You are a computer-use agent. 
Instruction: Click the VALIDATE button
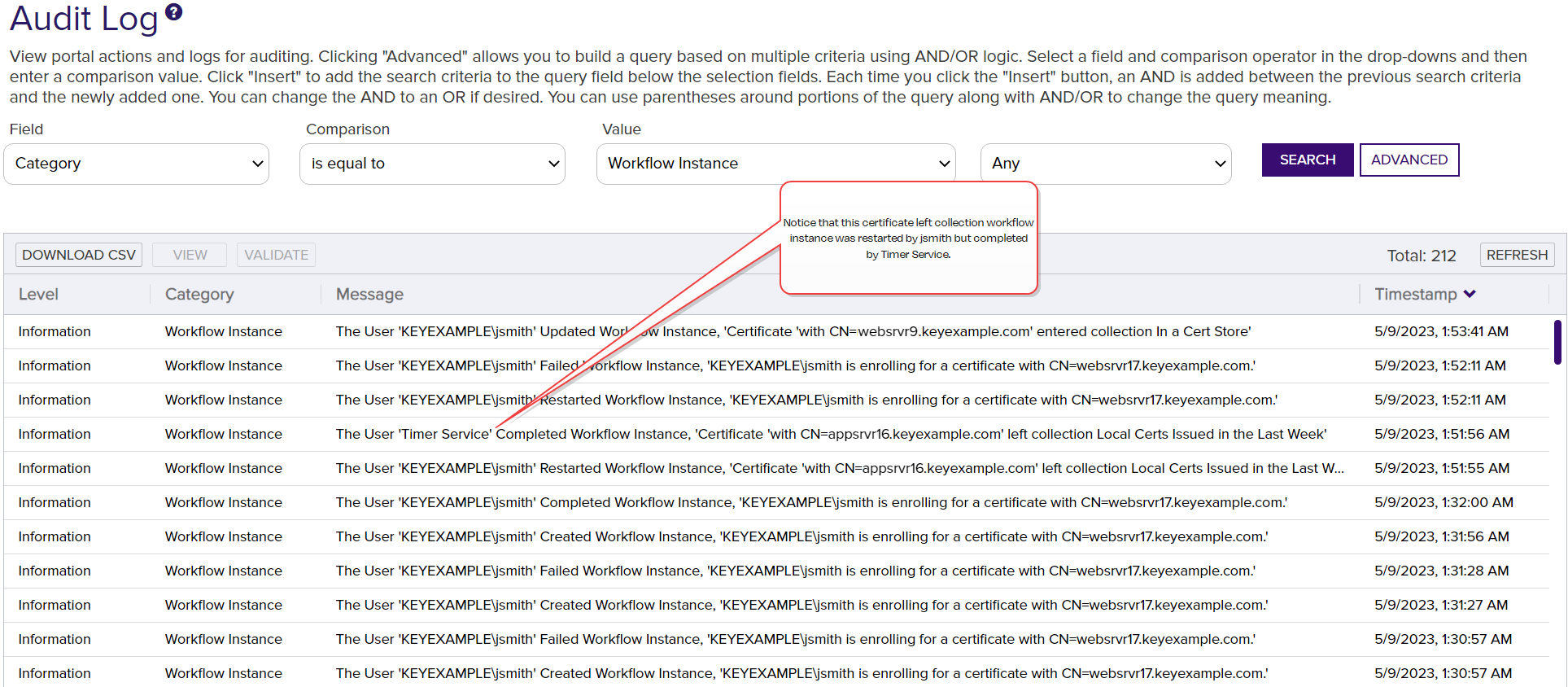tap(276, 255)
